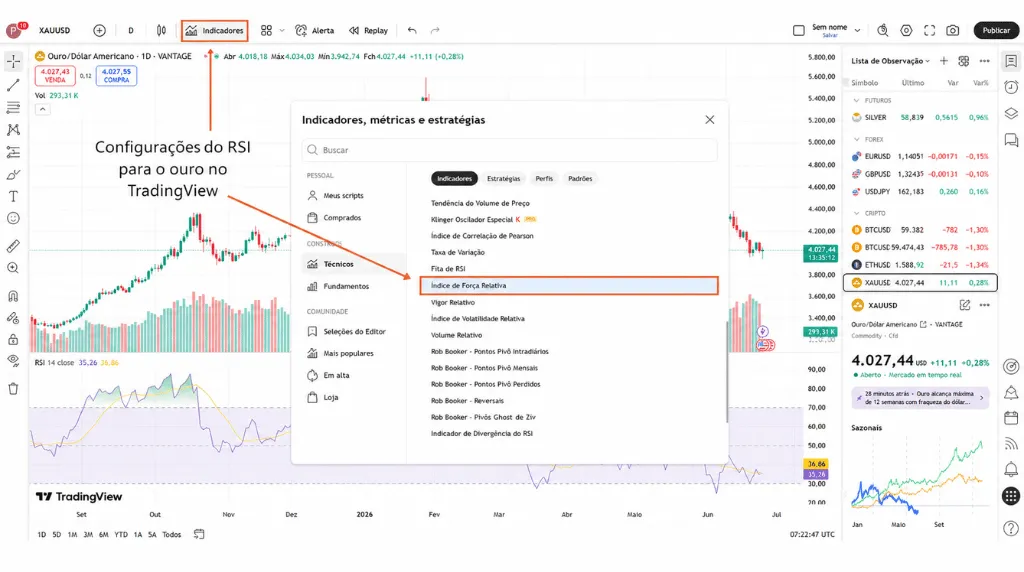Change the D timeframe interval

(131, 30)
